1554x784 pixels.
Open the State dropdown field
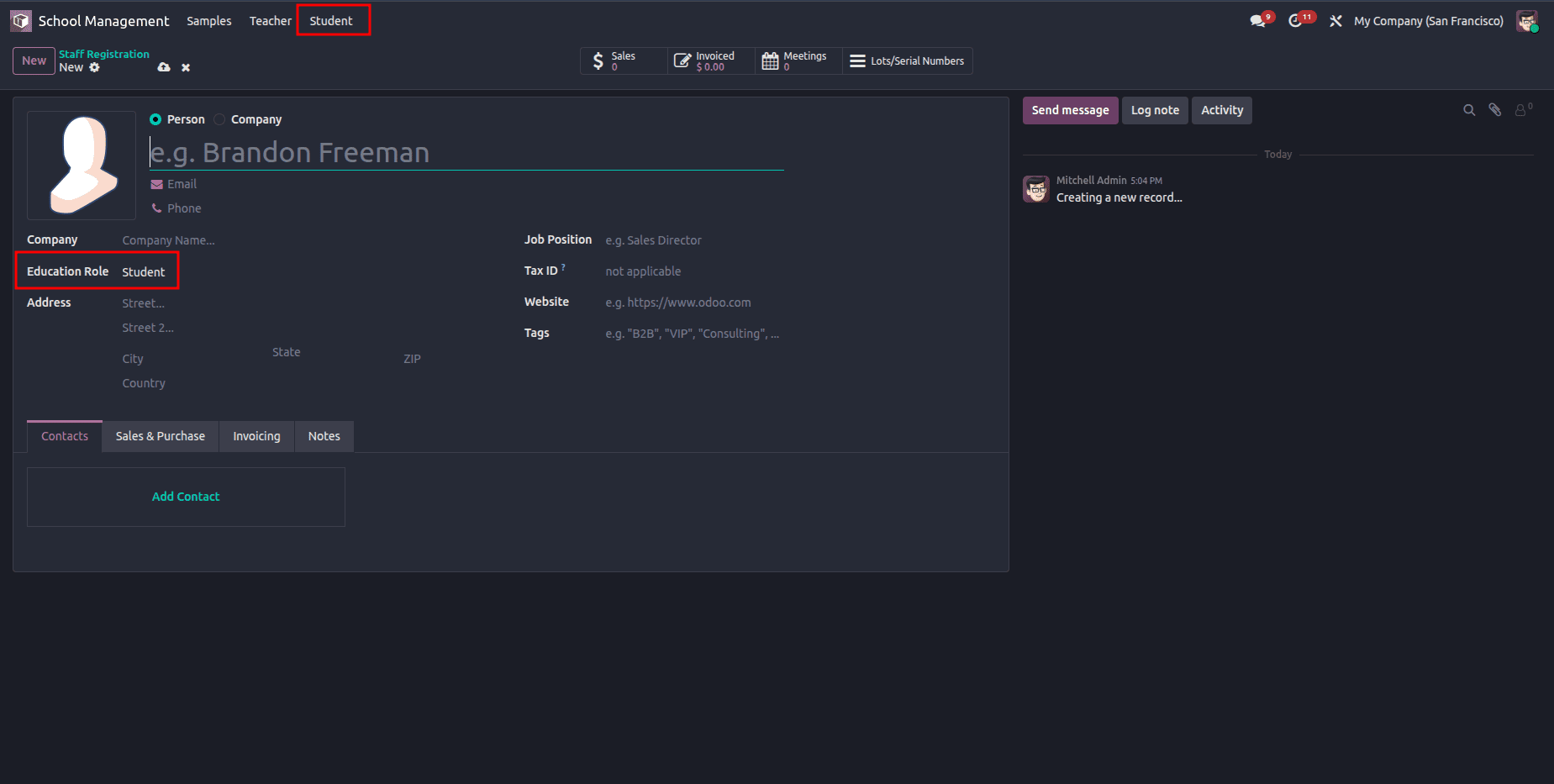[x=332, y=352]
